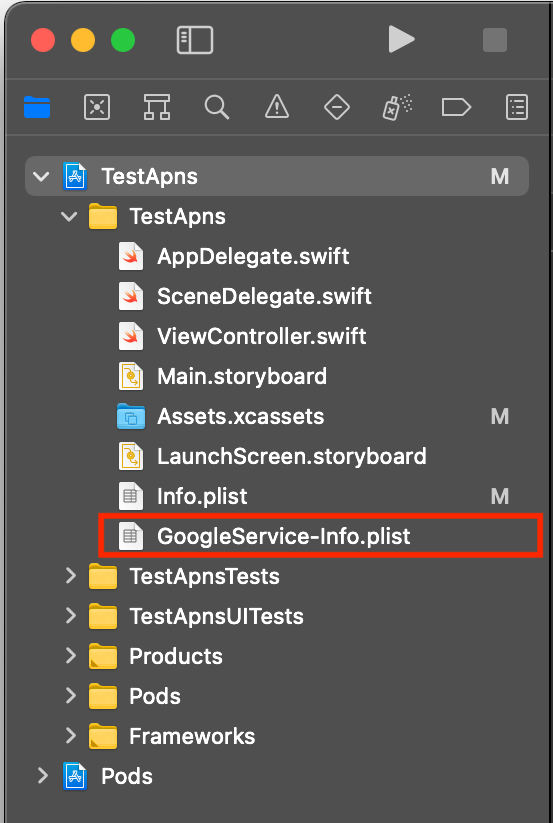
Task: Run the project with Play button
Action: click(401, 40)
